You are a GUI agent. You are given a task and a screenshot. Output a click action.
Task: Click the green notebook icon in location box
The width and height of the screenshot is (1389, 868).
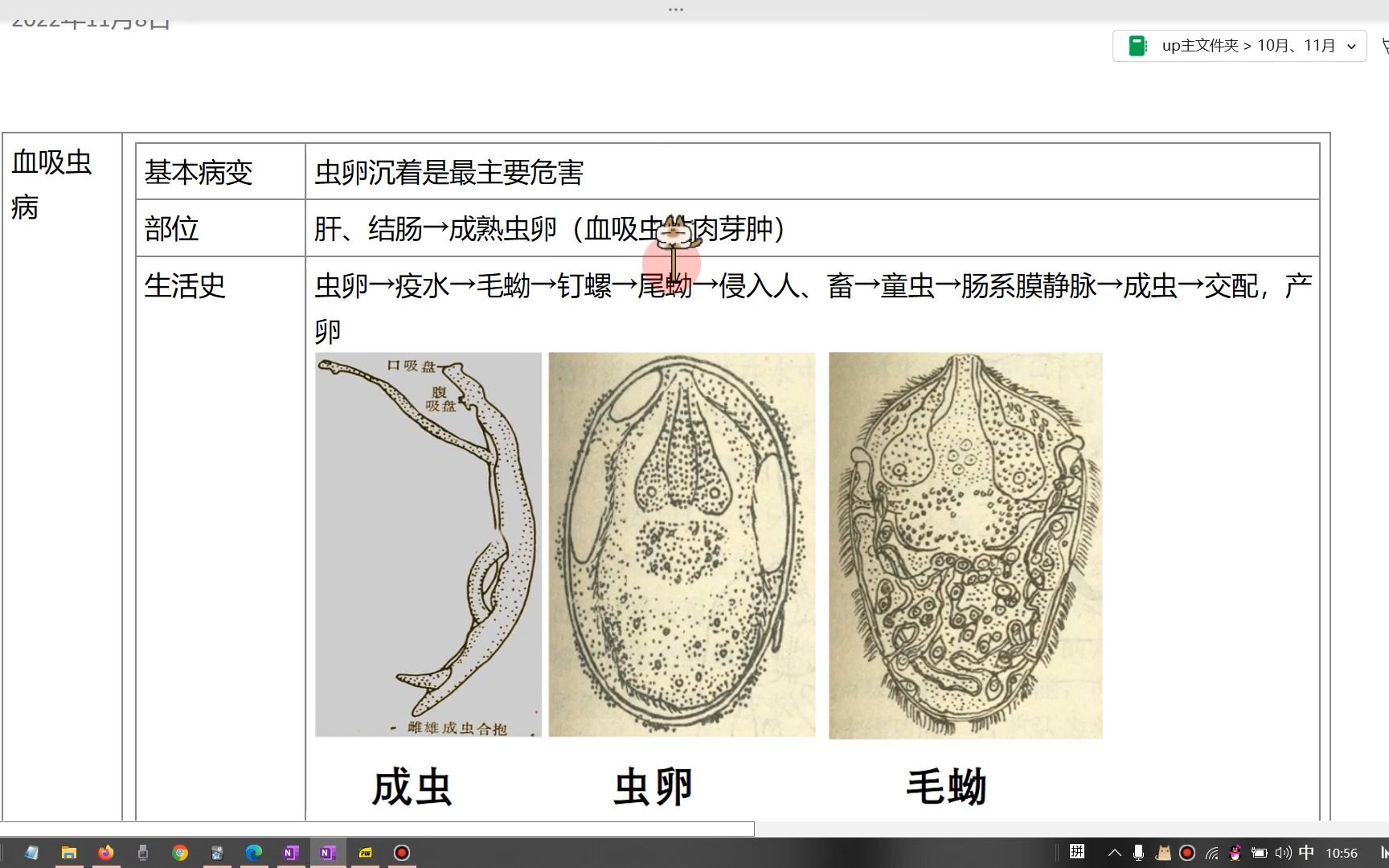[x=1137, y=46]
